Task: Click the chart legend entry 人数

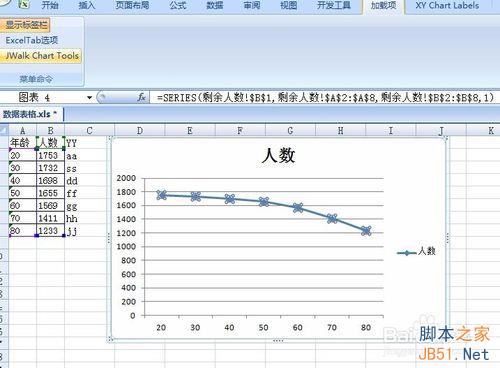Action: [x=417, y=252]
